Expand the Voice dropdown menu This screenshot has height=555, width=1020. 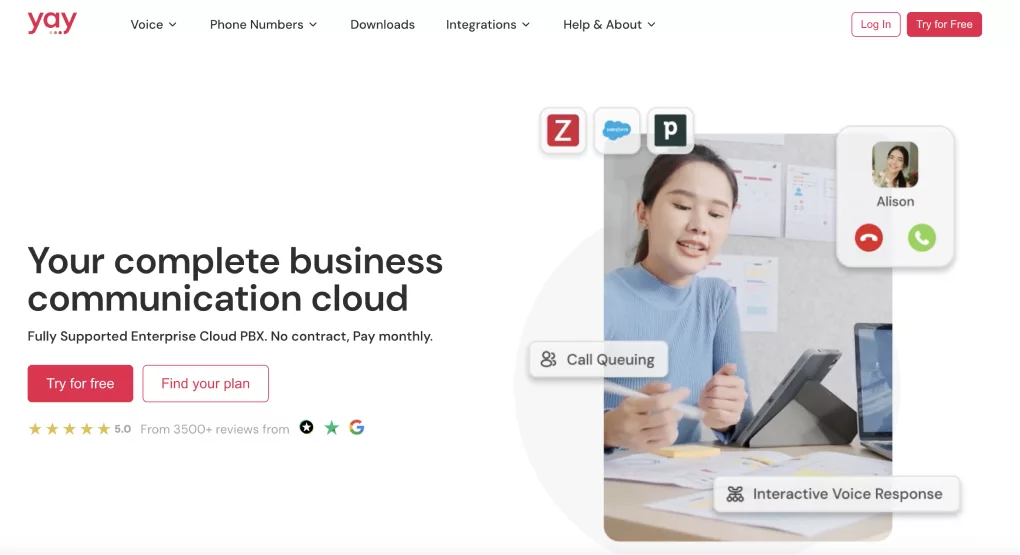pyautogui.click(x=153, y=25)
